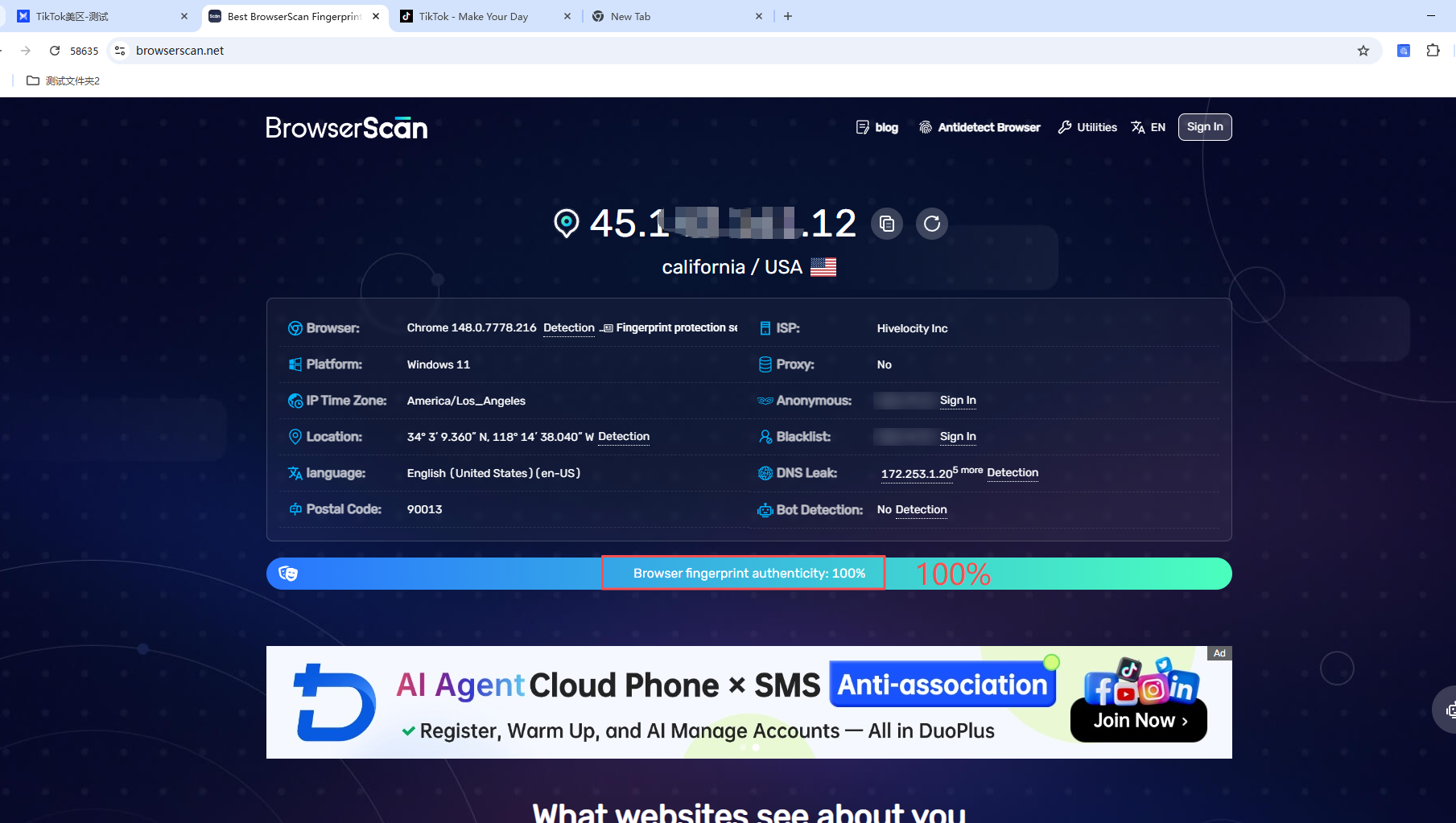Click the Platform row Windows icon

tap(295, 364)
